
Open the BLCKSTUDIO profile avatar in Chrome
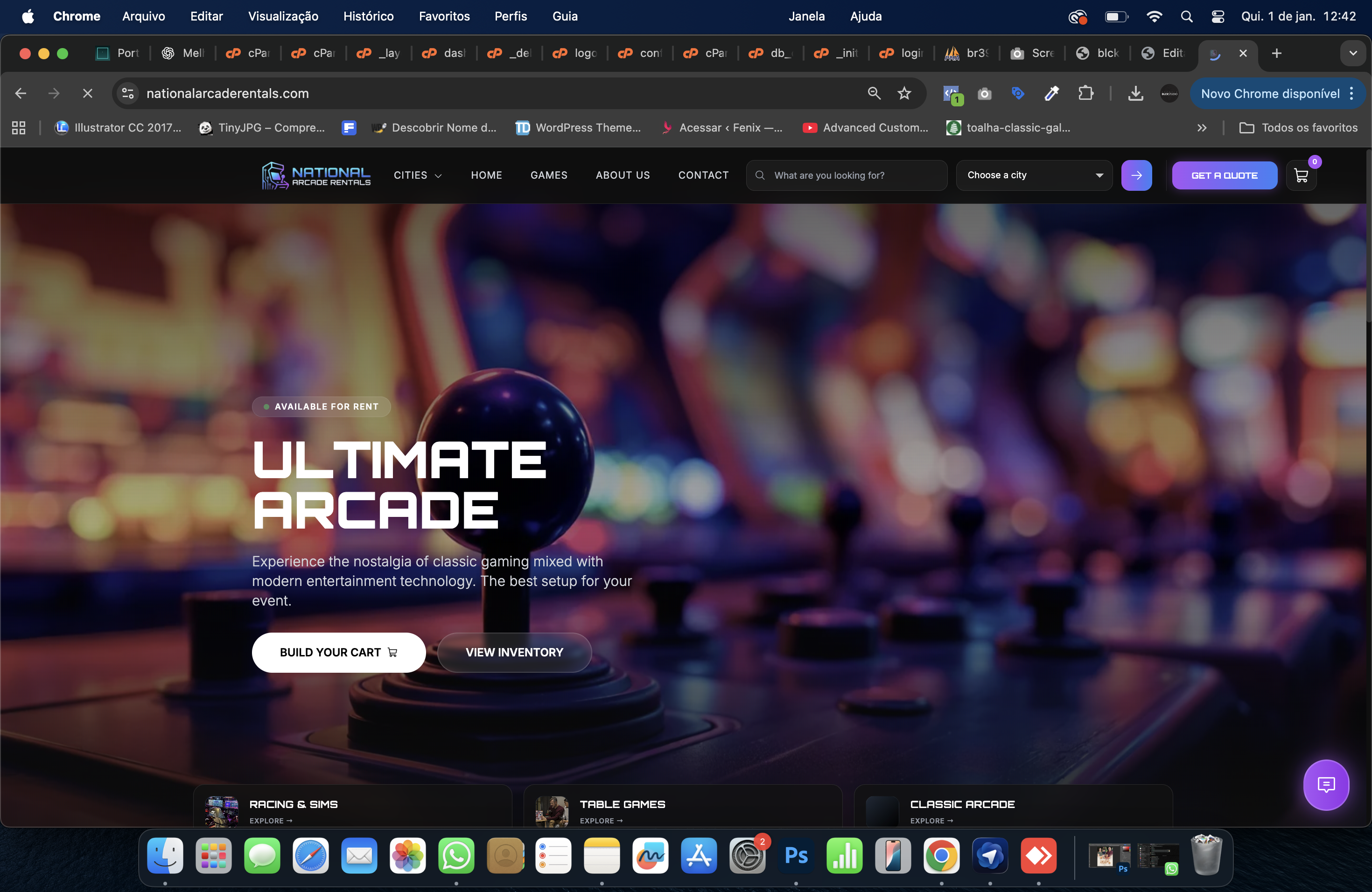1169,93
